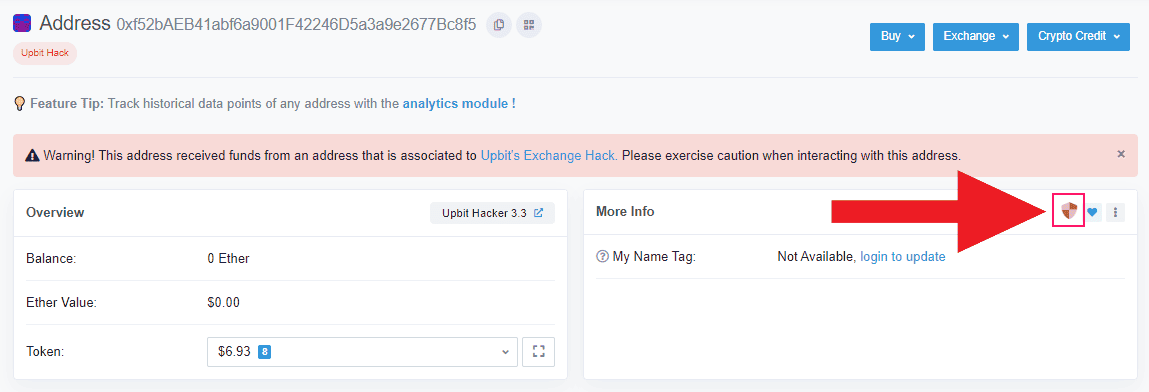Show the address QR code icon
Viewport: 1149px width, 392px height.
point(529,25)
